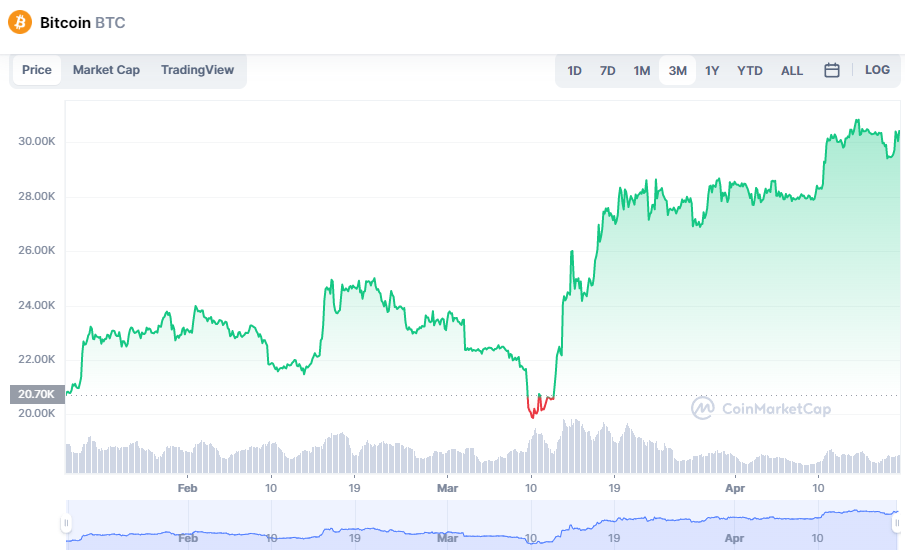The width and height of the screenshot is (905, 552).
Task: Click the 30.00K y-axis label
Action: 37,141
